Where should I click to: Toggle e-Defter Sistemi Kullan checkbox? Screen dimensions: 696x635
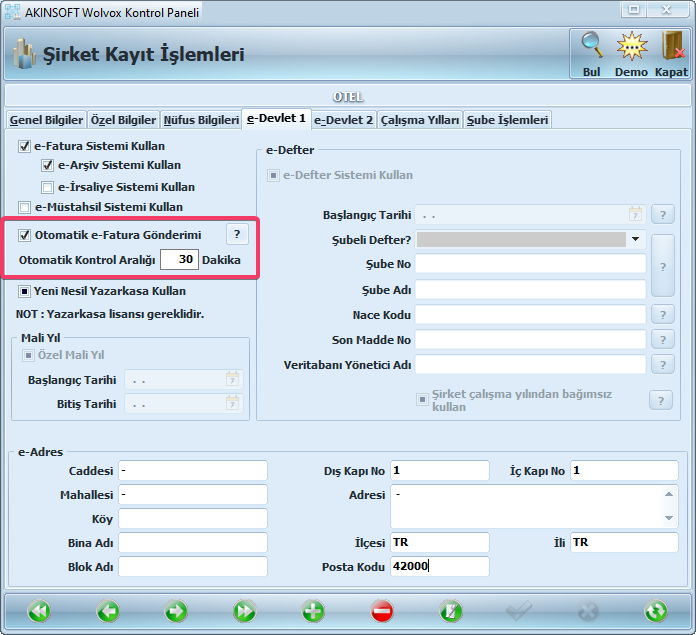coord(273,176)
